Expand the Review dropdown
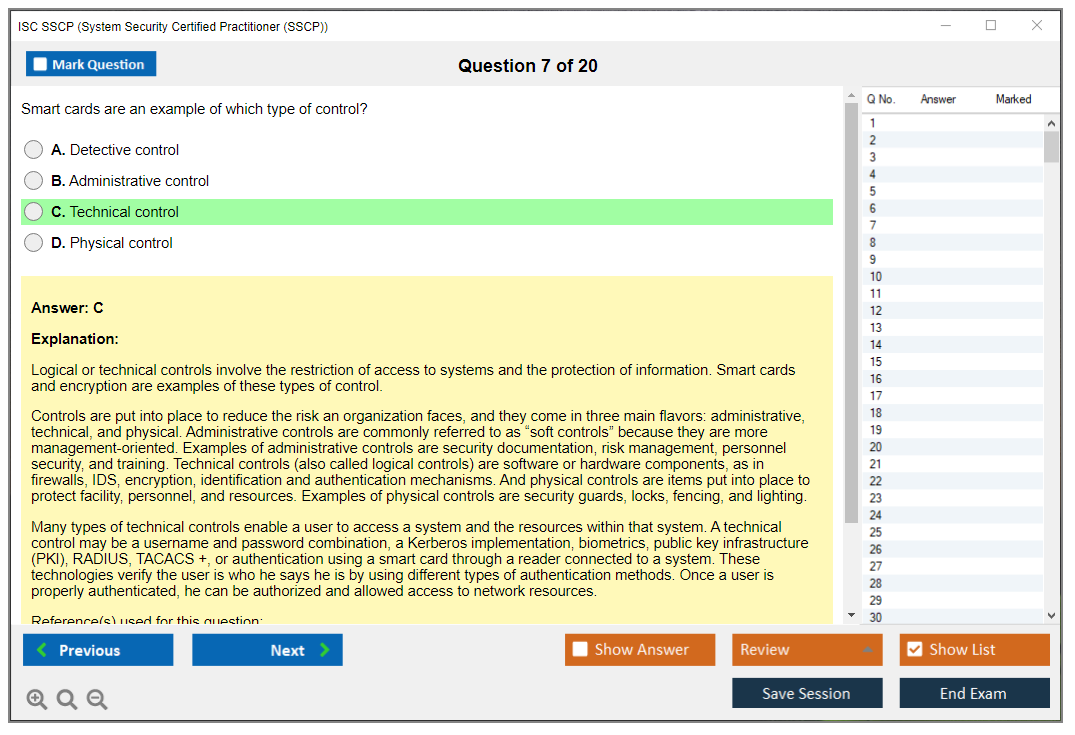 [868, 650]
